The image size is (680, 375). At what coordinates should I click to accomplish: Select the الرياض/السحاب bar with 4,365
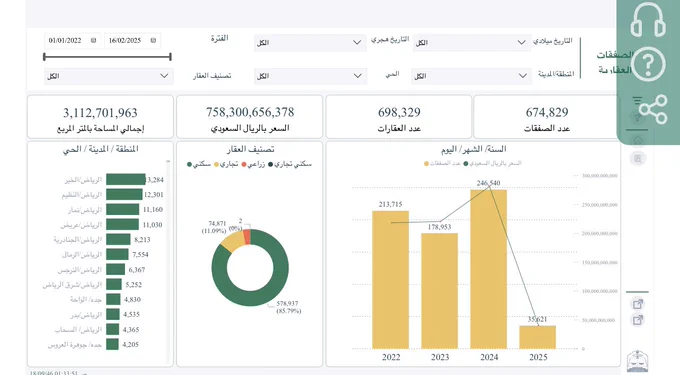(113, 329)
